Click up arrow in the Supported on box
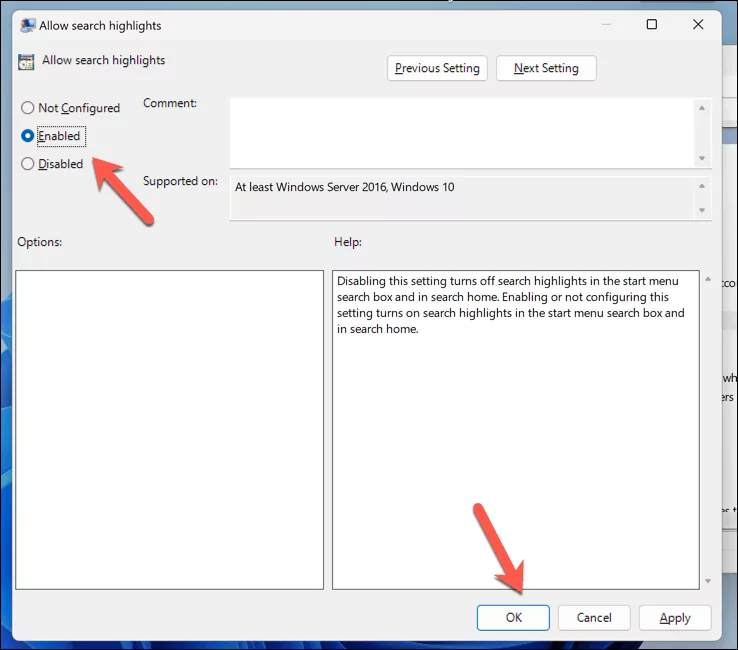Image resolution: width=738 pixels, height=650 pixels. click(702, 186)
